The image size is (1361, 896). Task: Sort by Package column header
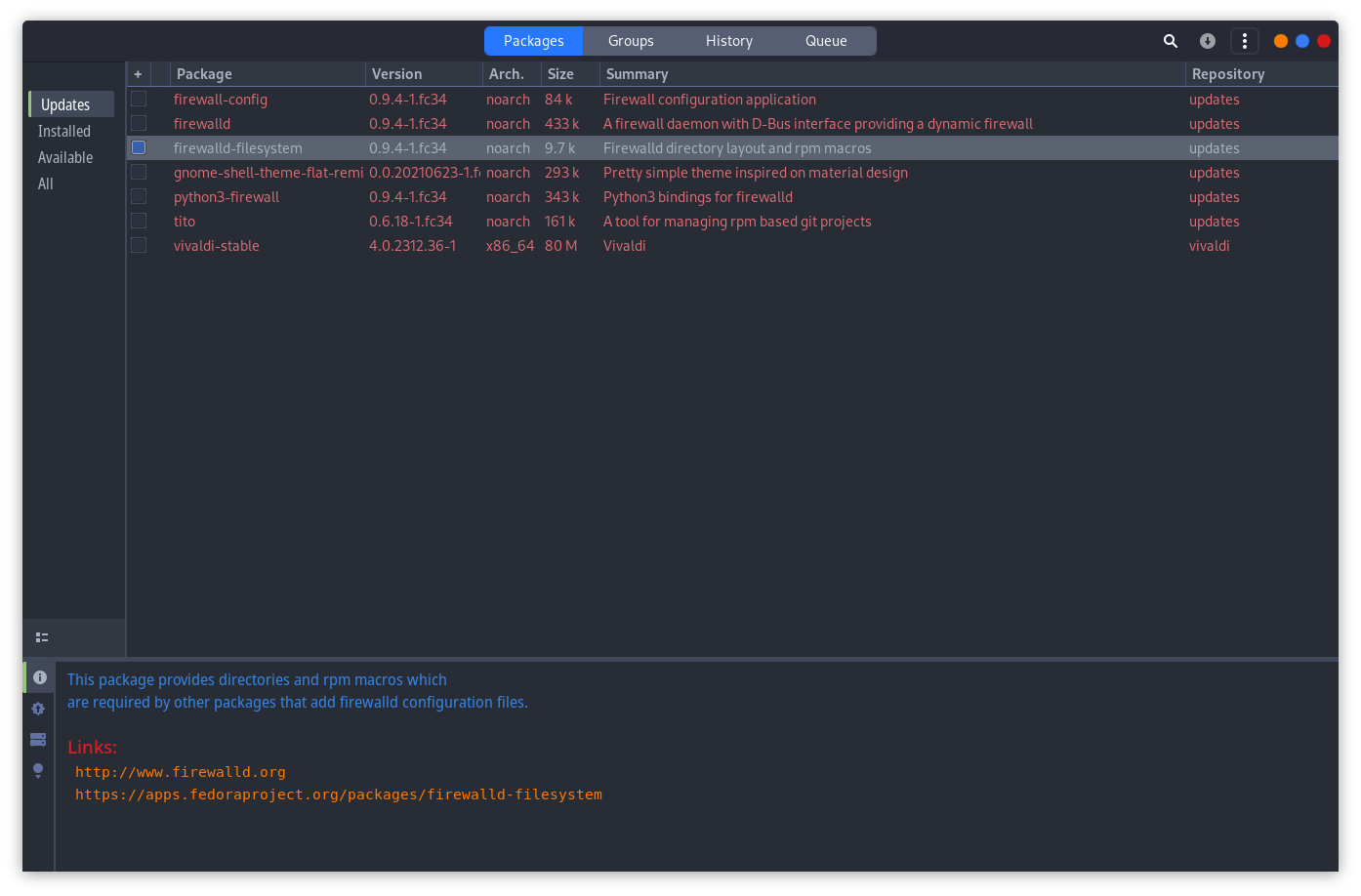coord(268,74)
